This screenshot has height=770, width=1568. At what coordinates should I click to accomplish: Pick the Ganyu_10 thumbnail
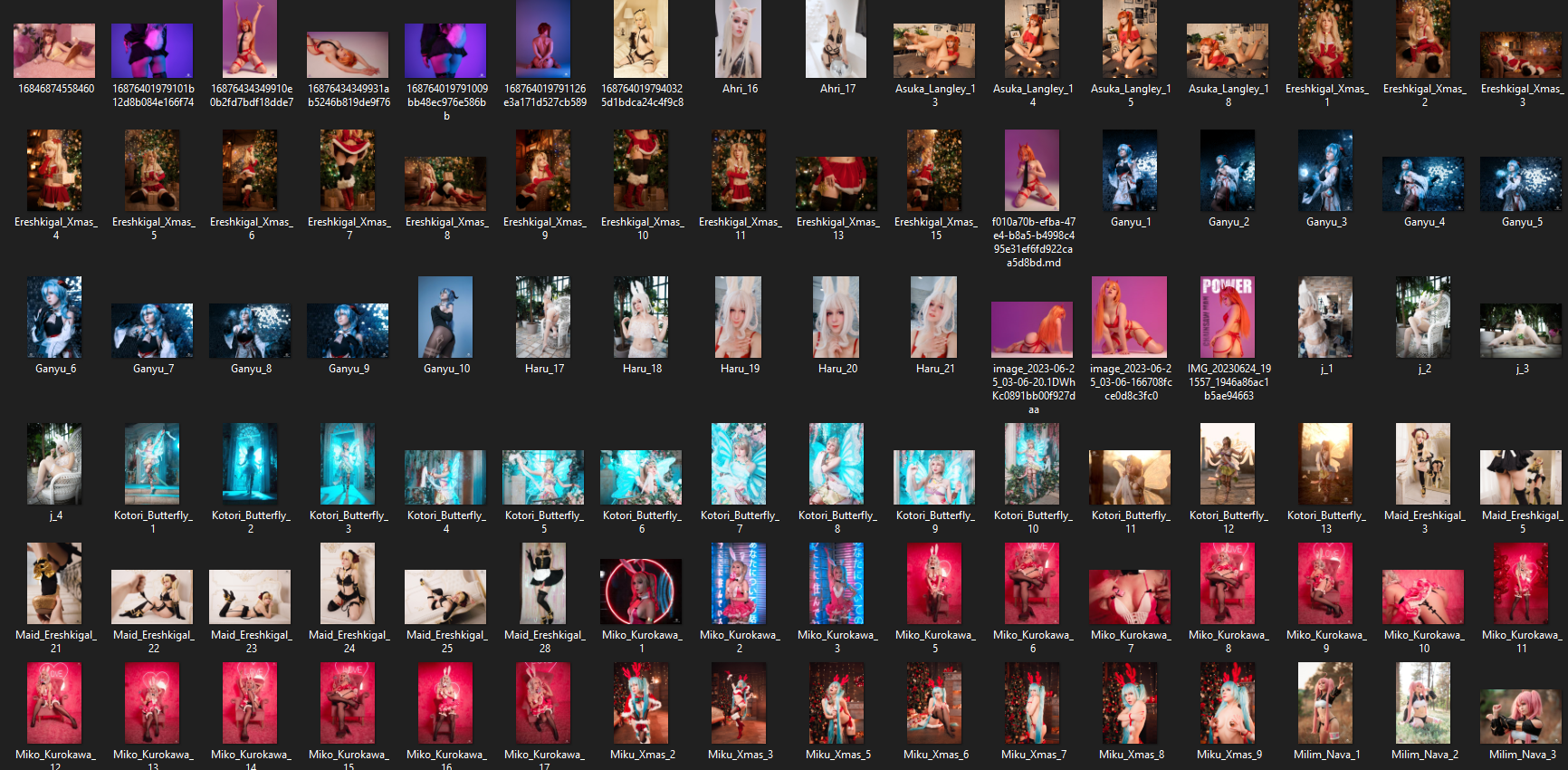446,317
